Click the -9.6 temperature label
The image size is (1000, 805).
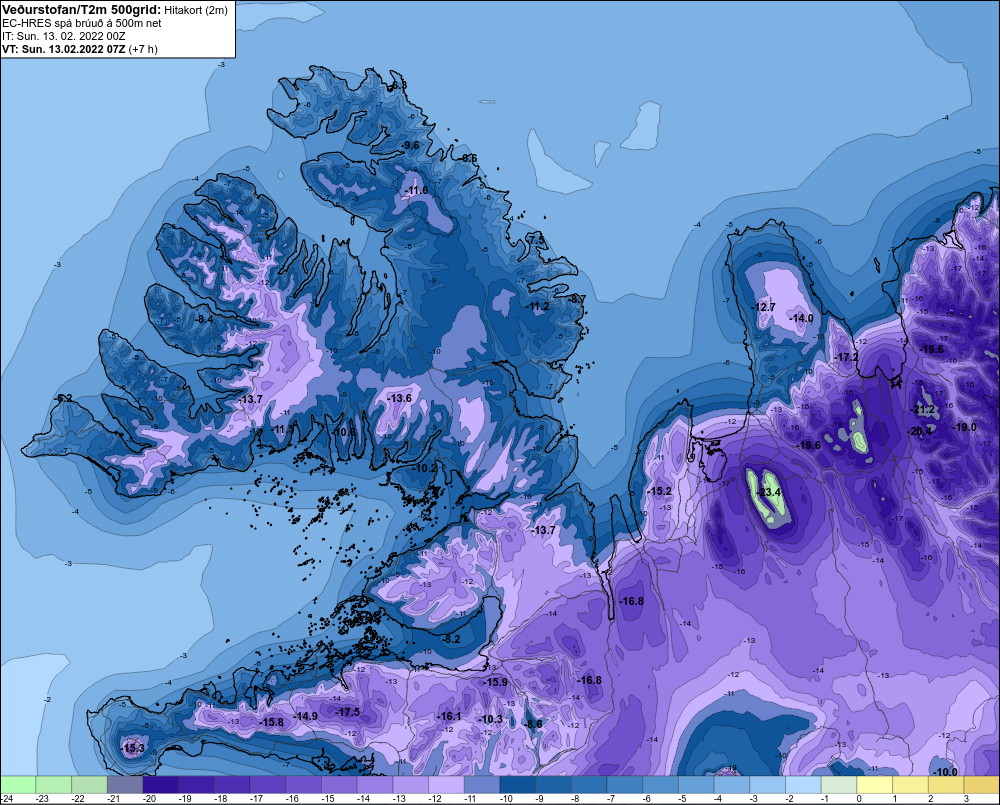[x=410, y=145]
